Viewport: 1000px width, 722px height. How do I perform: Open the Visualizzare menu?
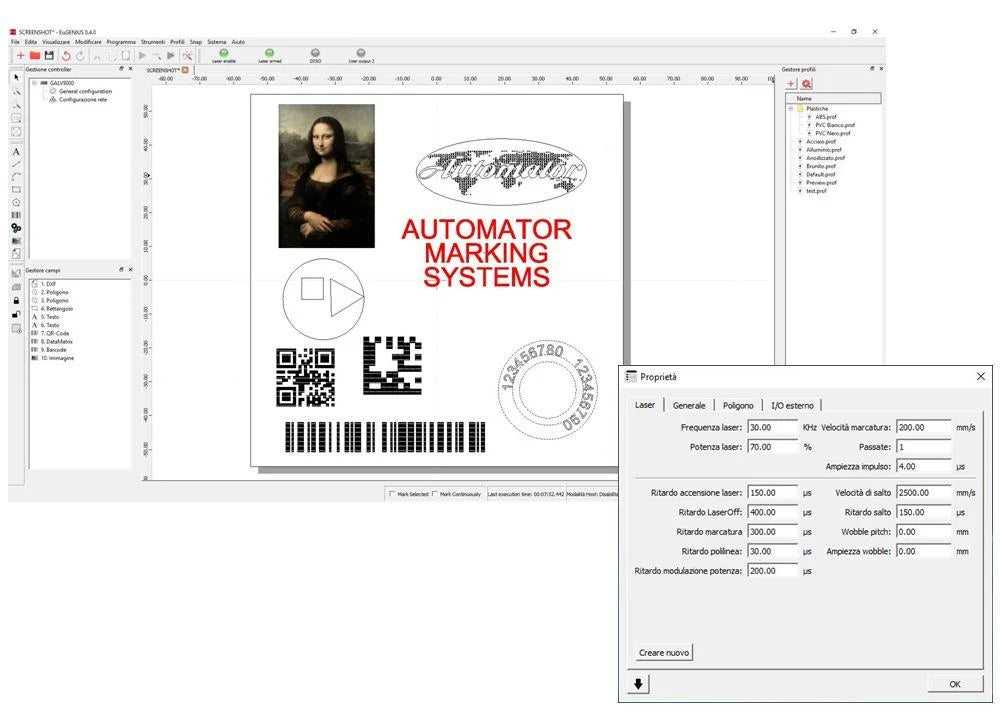coord(56,42)
